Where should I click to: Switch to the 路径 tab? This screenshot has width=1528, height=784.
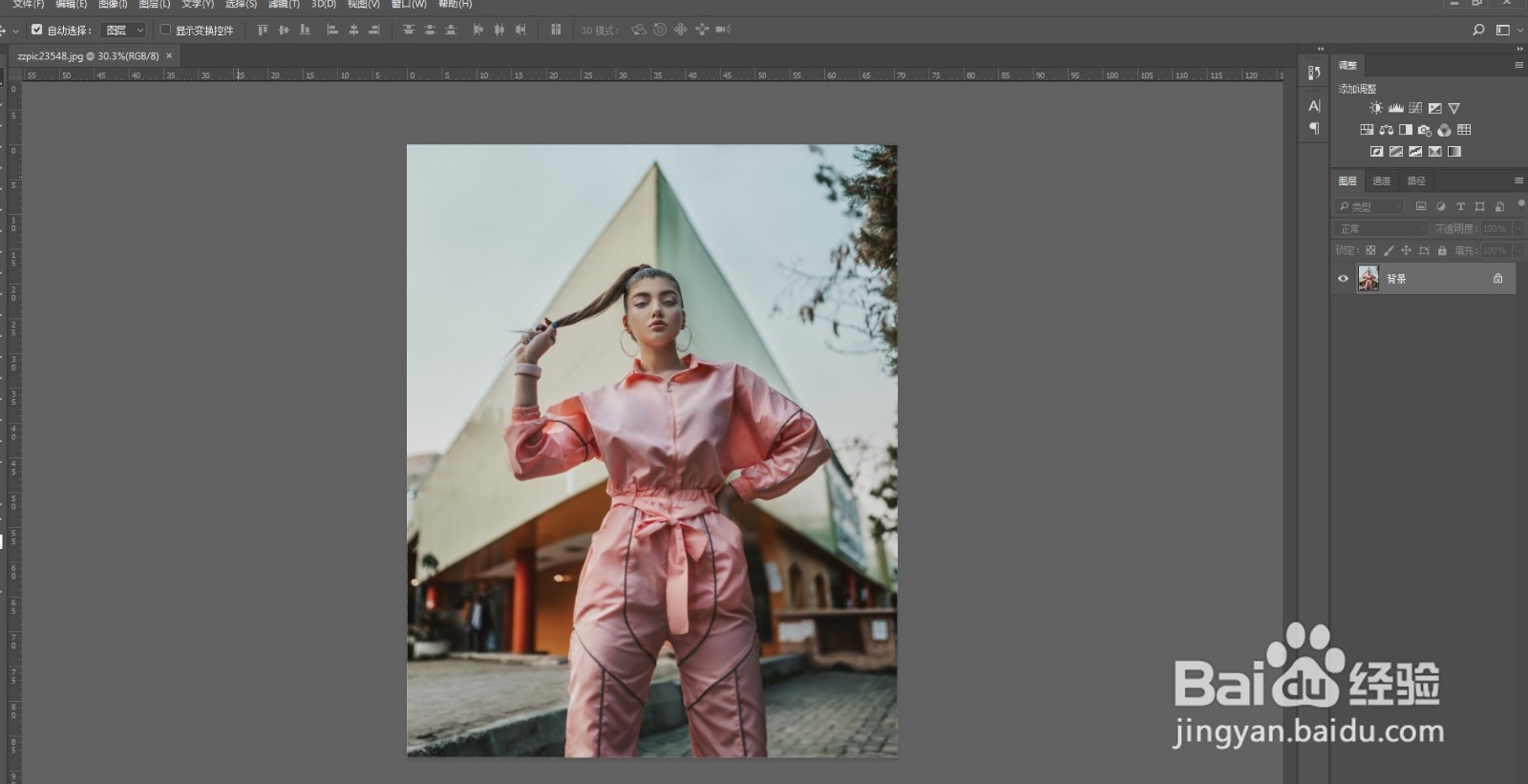1416,180
